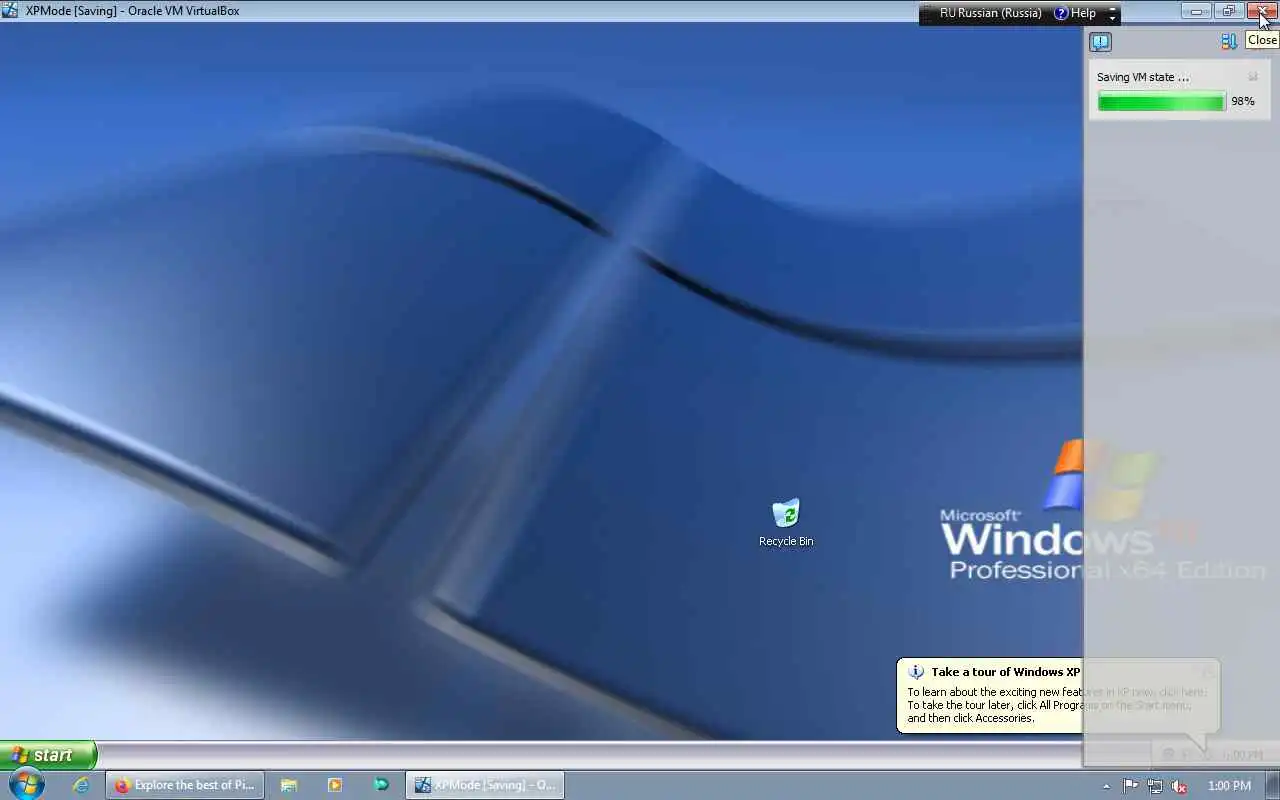Click the green arrow taskbar icon
Image resolution: width=1280 pixels, height=800 pixels.
(381, 785)
